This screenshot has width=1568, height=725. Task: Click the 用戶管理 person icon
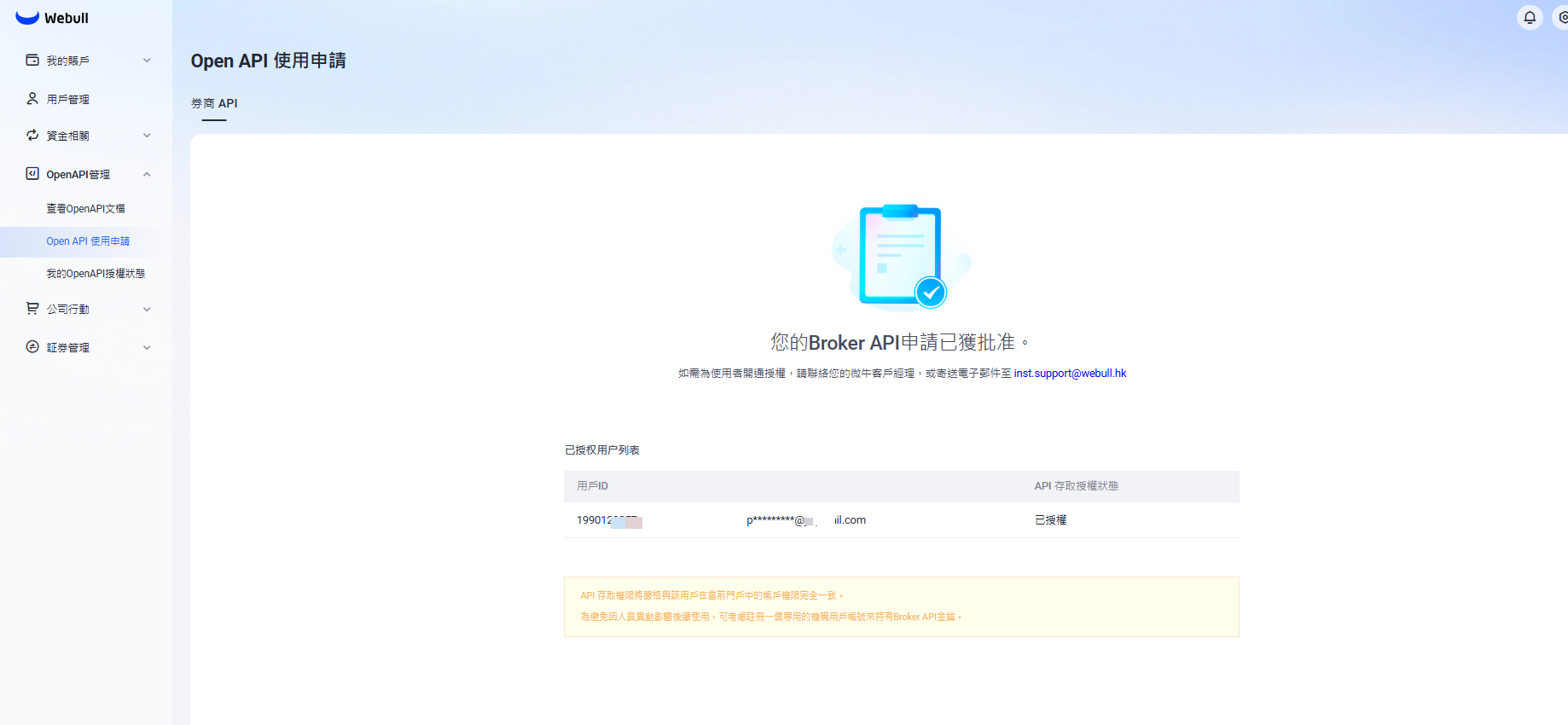pyautogui.click(x=32, y=99)
